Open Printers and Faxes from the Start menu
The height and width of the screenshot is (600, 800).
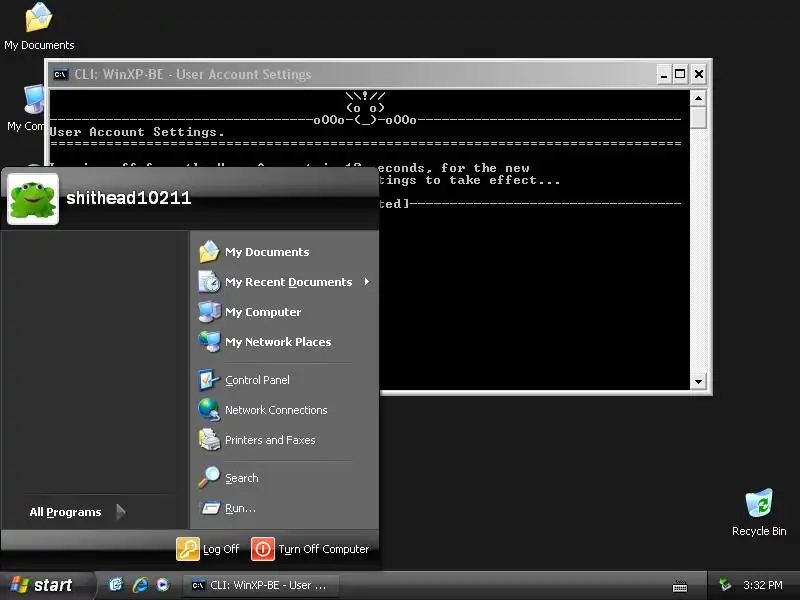284,440
